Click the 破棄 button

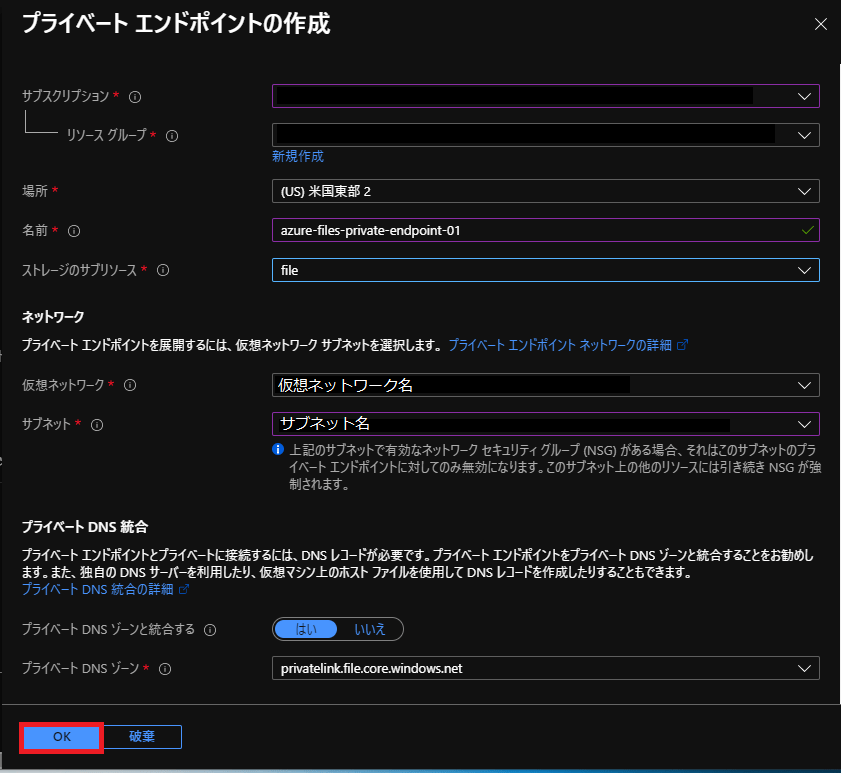142,737
